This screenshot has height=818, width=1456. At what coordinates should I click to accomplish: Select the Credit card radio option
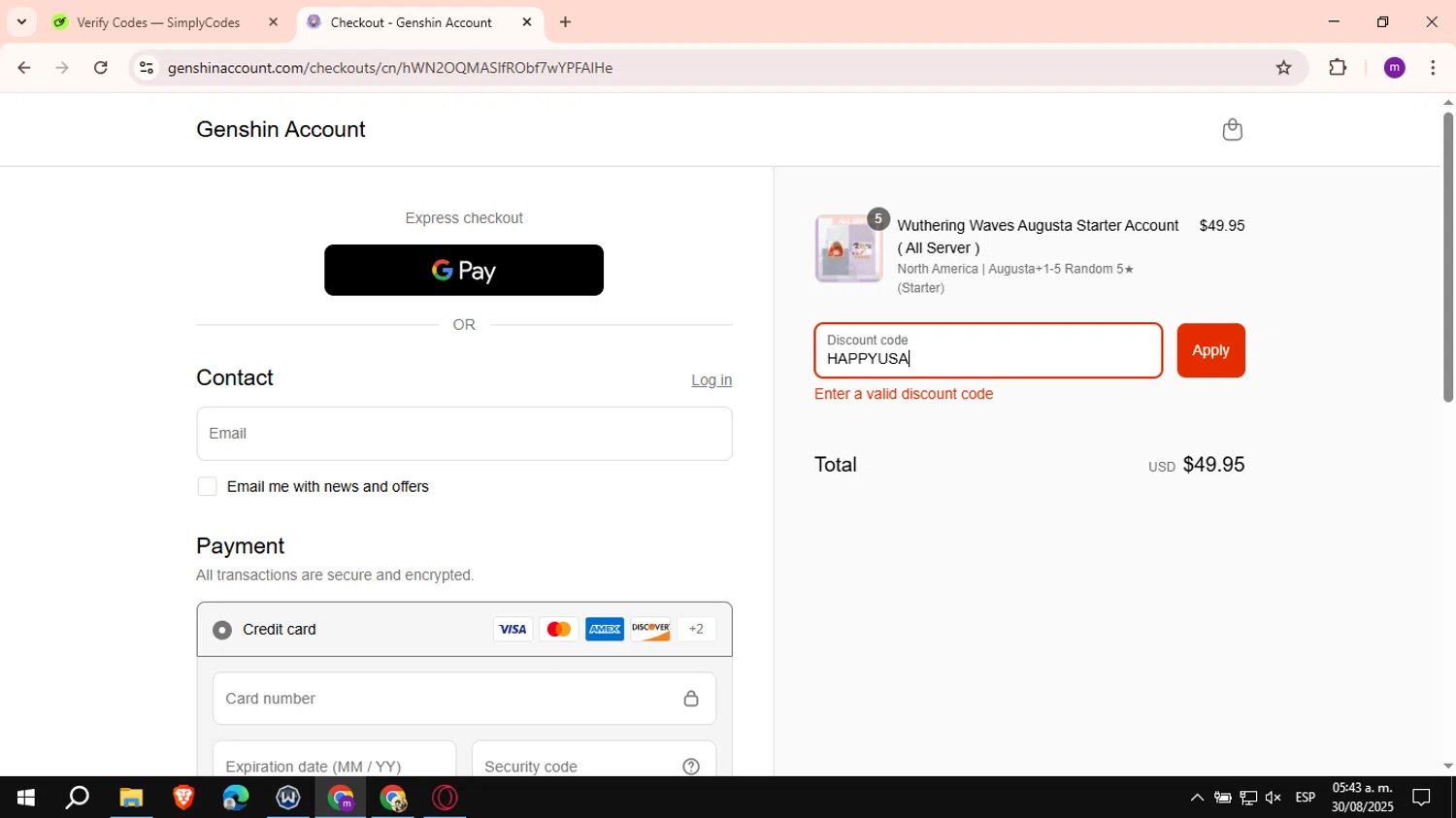point(222,630)
